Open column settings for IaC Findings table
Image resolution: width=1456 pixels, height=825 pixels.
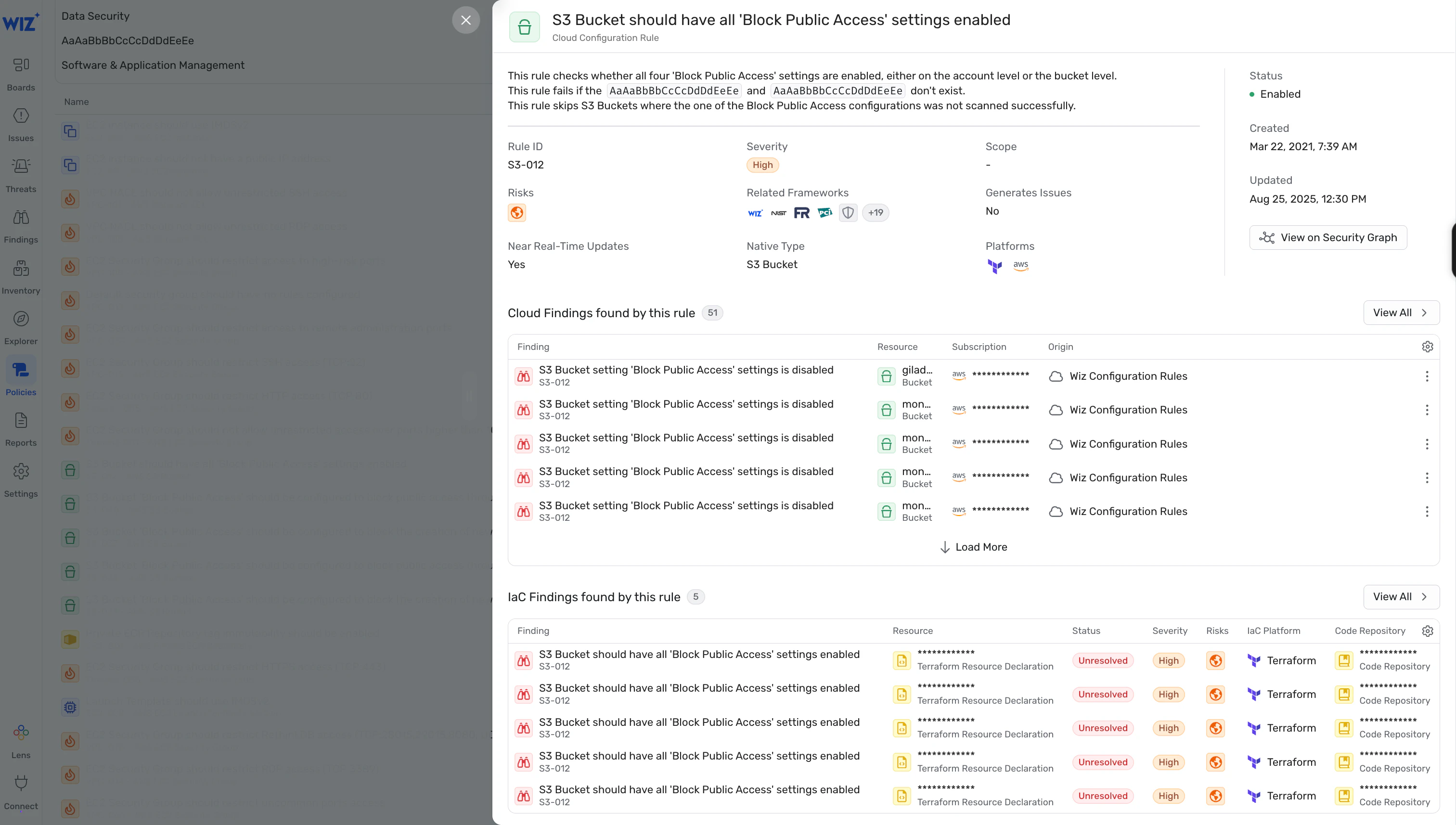point(1427,631)
